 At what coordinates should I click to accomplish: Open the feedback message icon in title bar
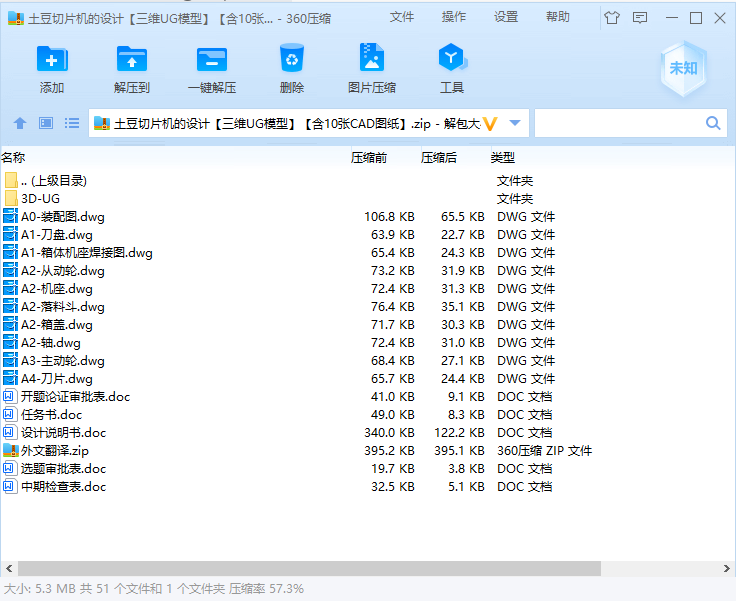click(640, 18)
